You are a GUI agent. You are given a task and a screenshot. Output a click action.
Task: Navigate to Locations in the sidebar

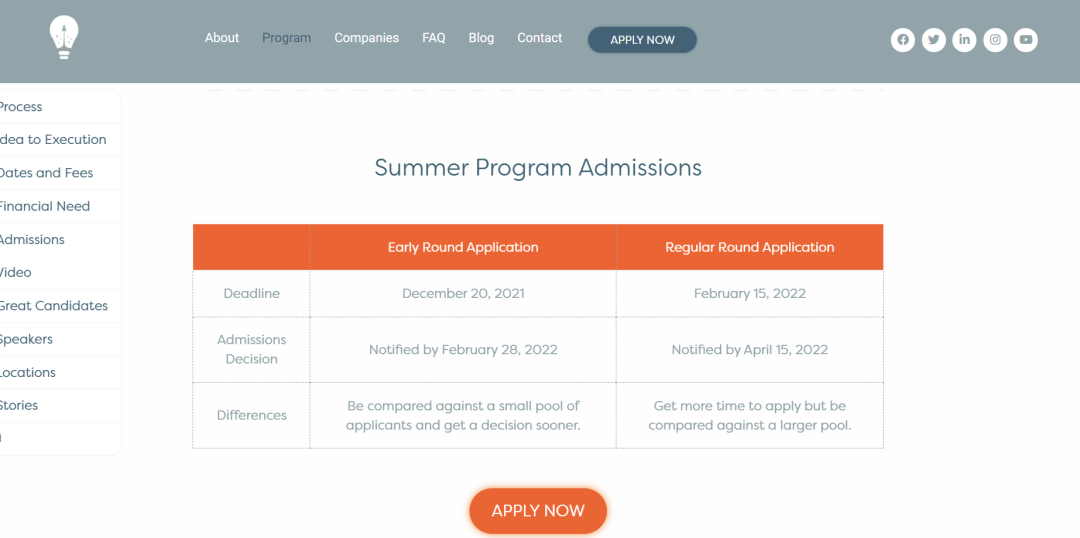[27, 372]
